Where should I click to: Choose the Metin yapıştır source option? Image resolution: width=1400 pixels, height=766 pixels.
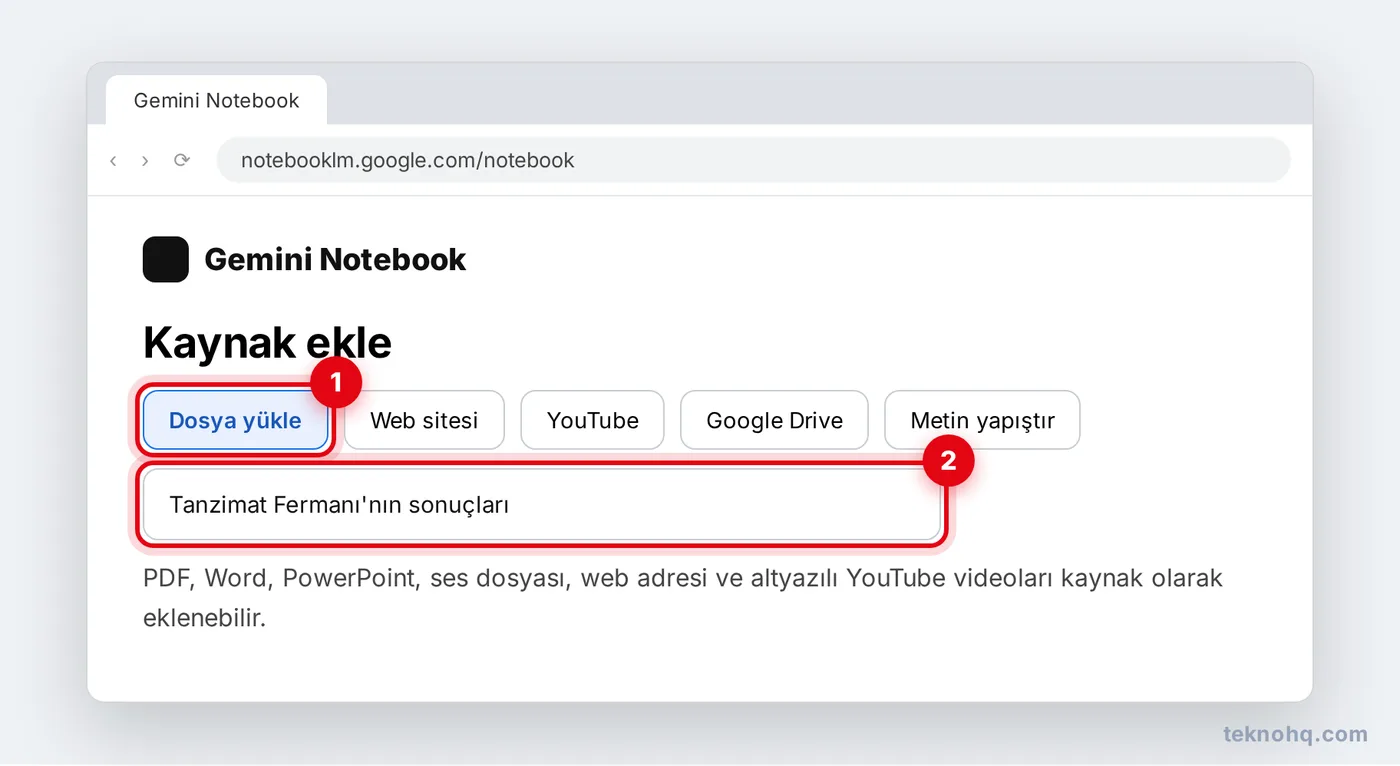pos(982,420)
